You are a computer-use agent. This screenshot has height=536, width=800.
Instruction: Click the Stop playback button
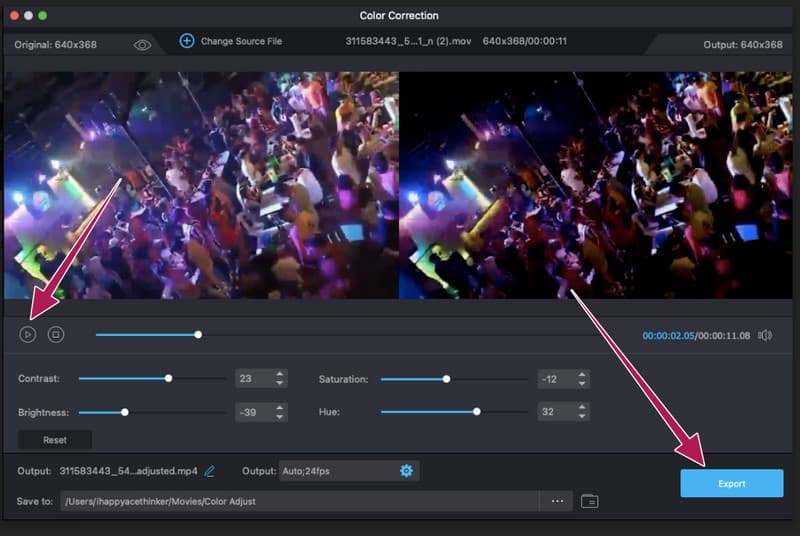coord(56,335)
